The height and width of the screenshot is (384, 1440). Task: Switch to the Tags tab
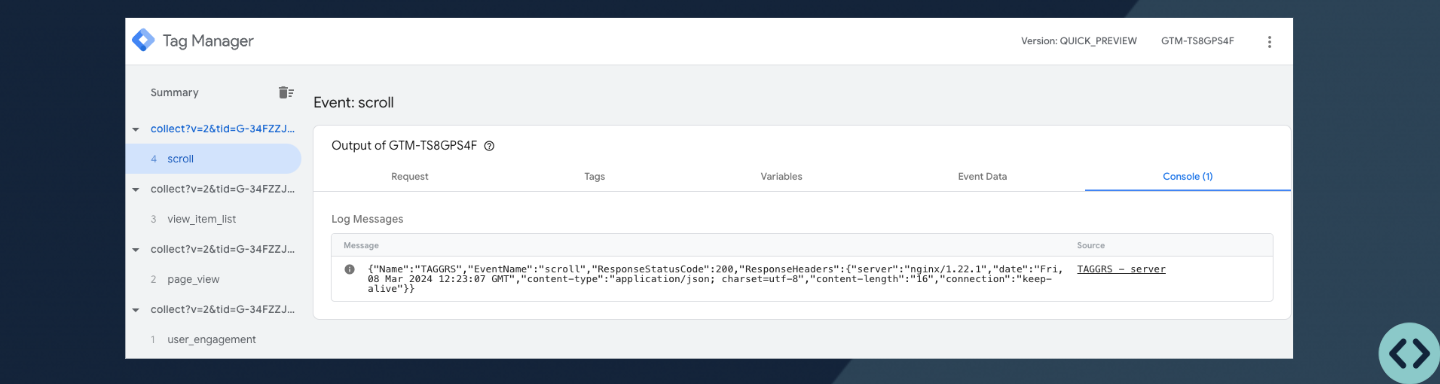[x=595, y=176]
